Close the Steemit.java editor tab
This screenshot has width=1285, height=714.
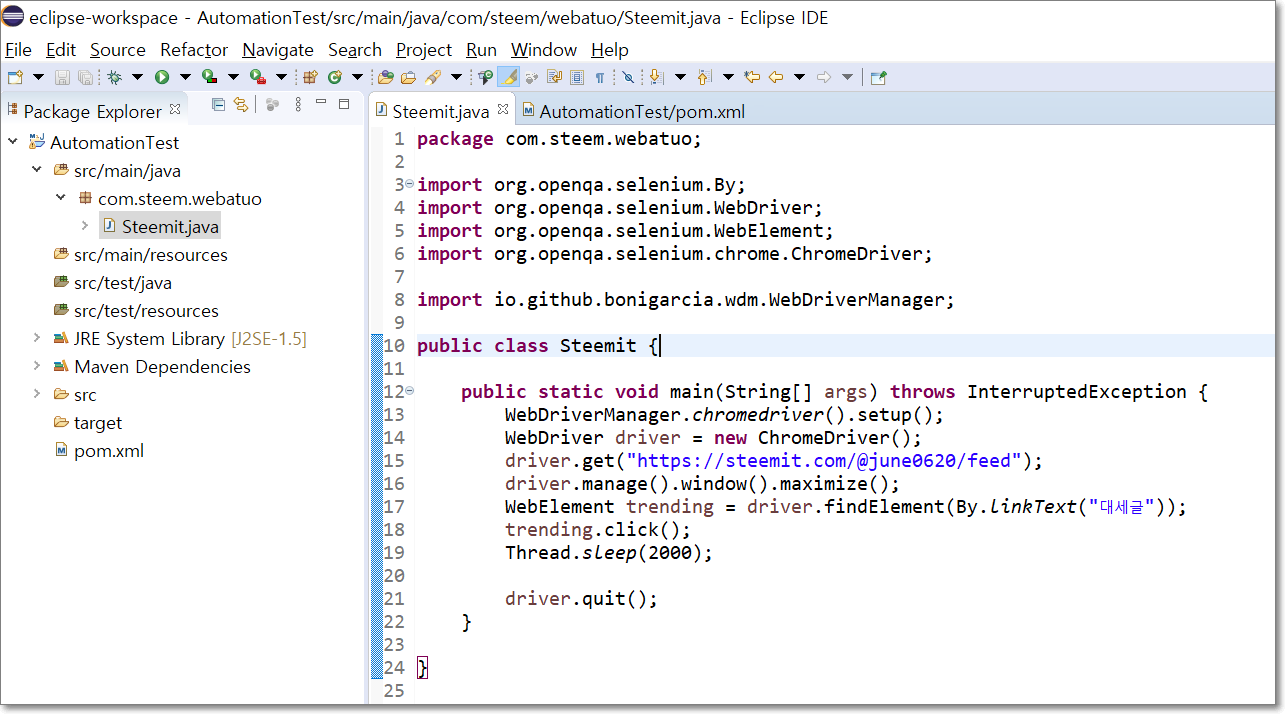point(503,109)
